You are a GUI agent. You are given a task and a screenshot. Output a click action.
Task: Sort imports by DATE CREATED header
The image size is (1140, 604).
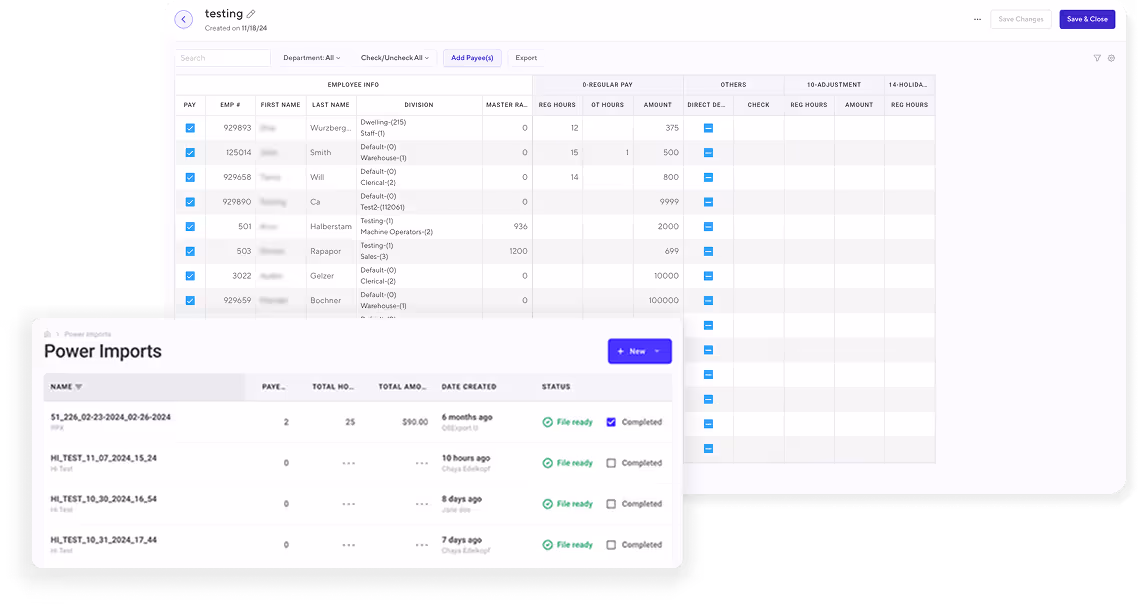pos(469,387)
